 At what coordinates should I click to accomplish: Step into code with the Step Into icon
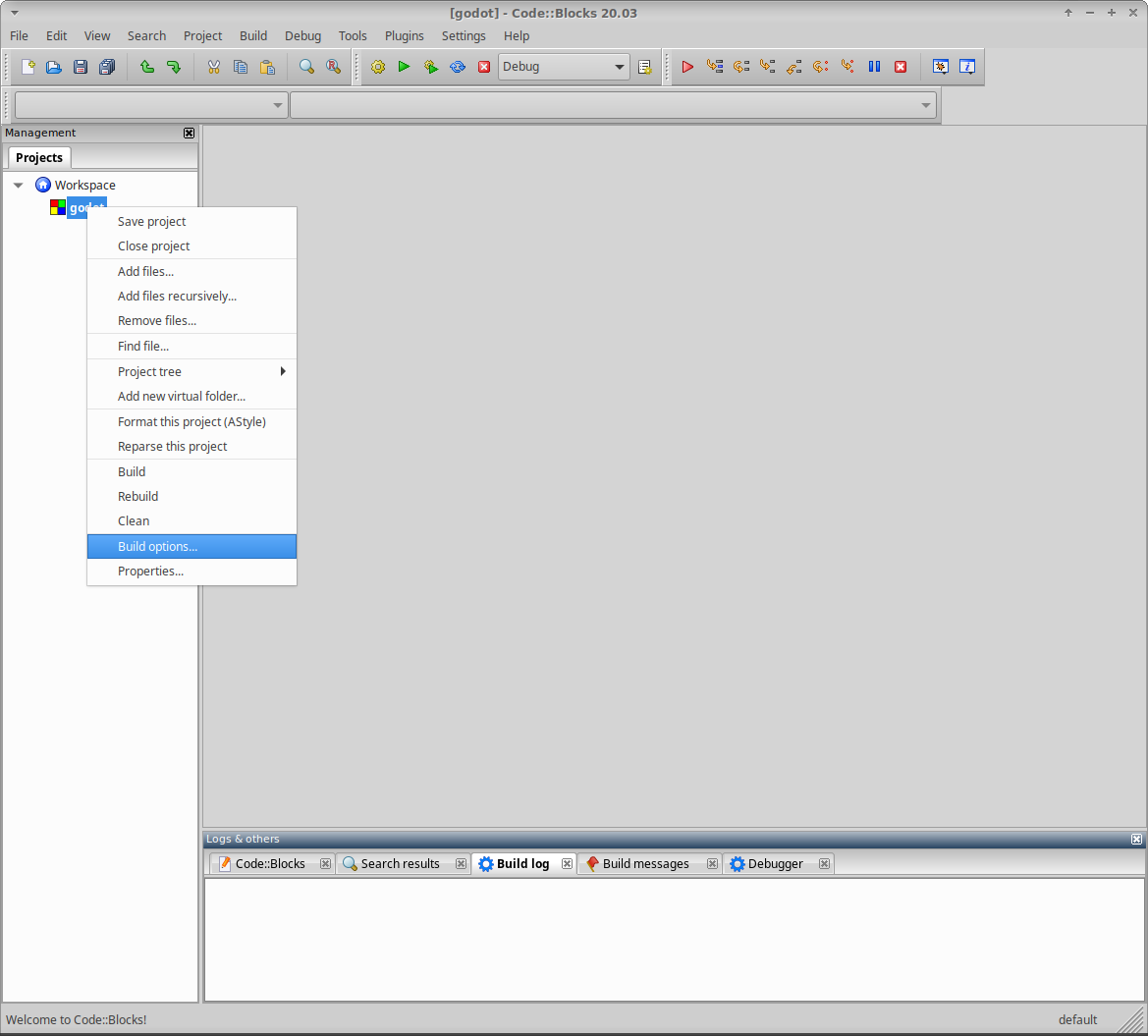[767, 67]
